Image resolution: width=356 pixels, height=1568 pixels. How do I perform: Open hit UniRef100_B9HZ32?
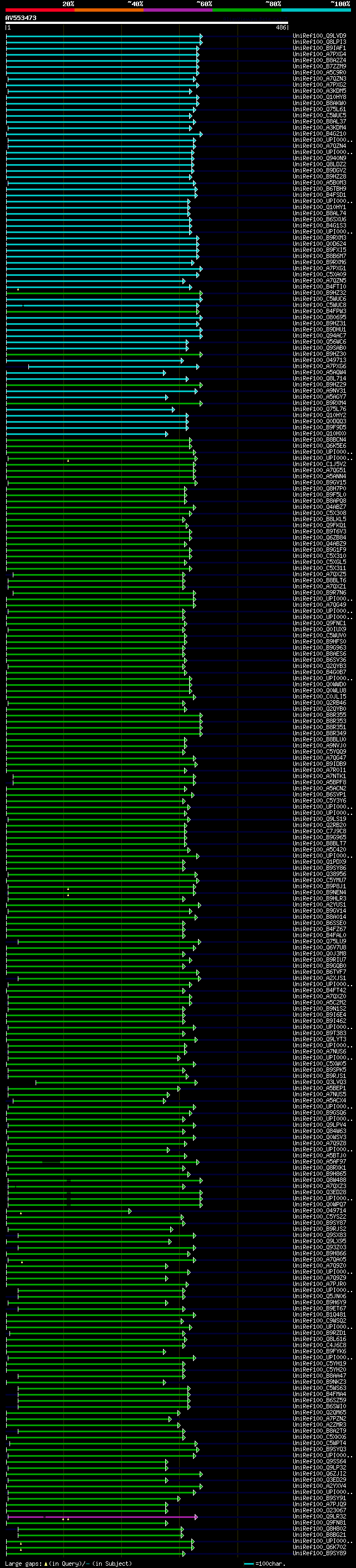(319, 293)
